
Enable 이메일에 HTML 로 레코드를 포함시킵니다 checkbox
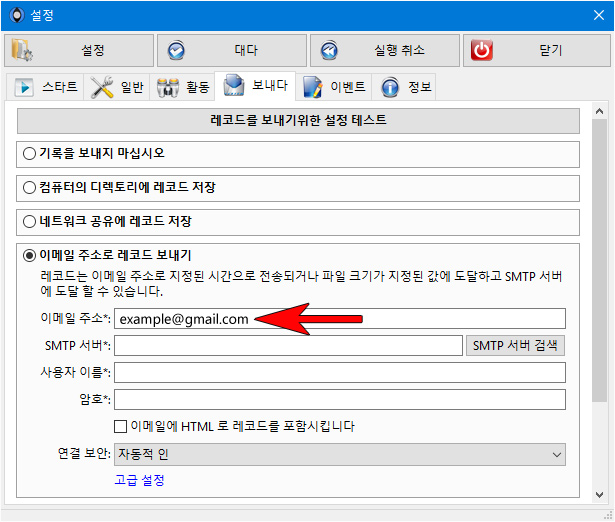coord(120,426)
